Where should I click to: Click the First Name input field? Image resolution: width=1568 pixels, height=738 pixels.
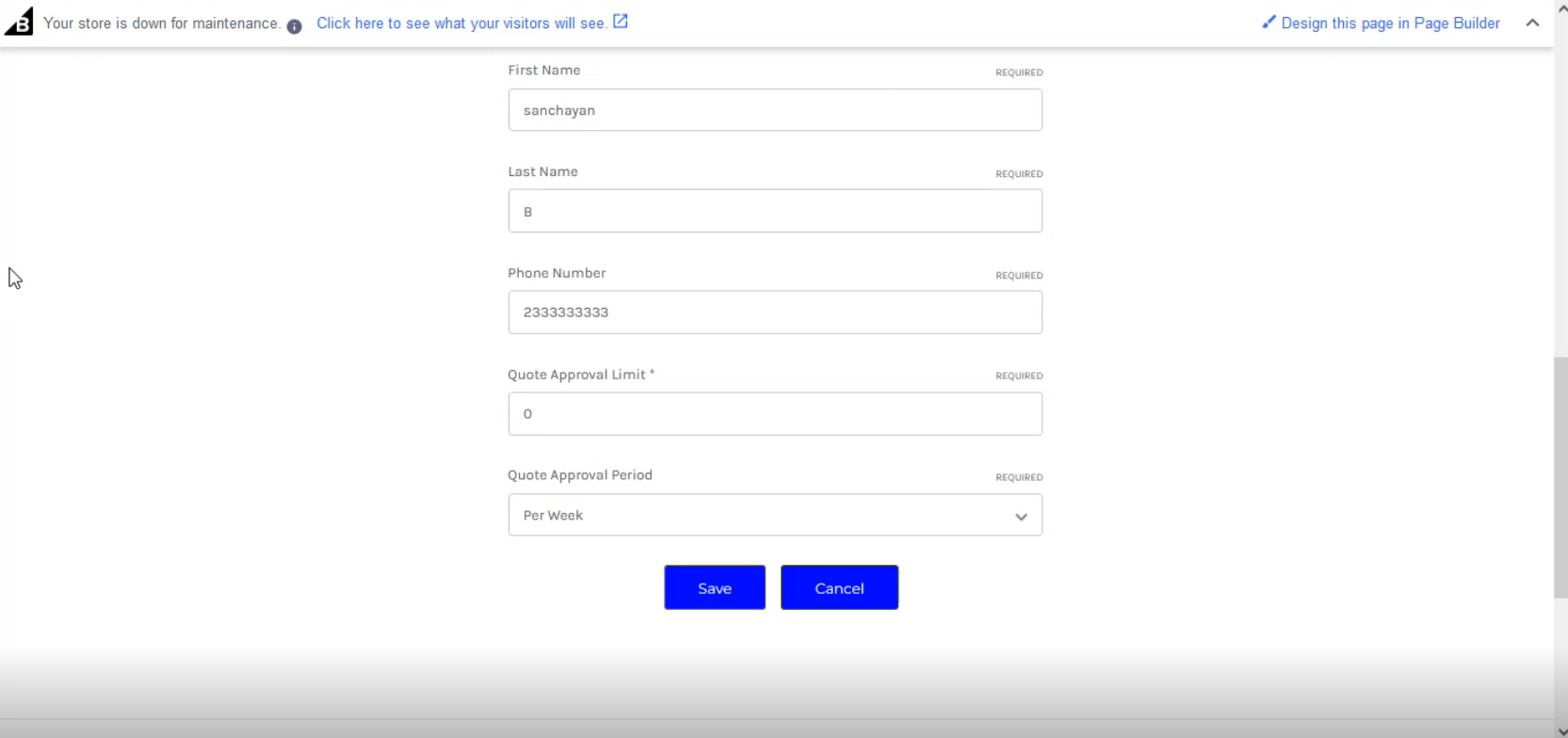click(775, 110)
